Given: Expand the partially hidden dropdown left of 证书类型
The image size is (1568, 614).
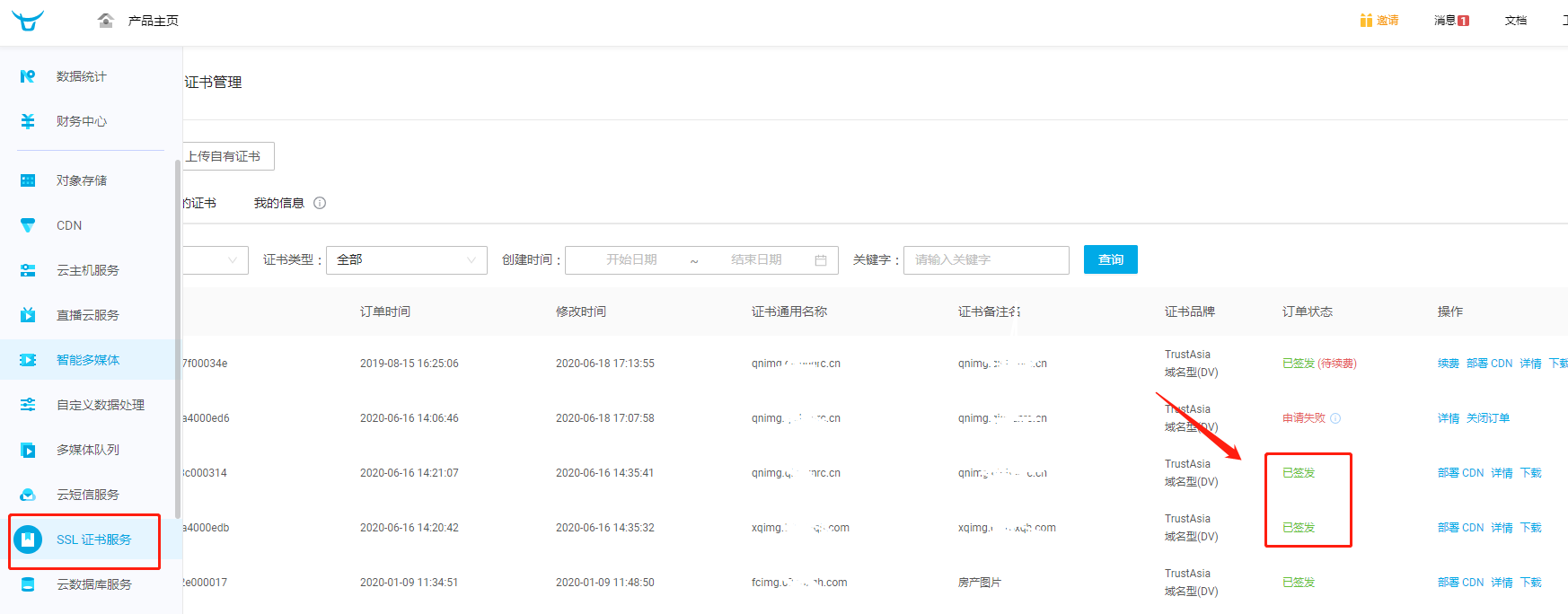Looking at the screenshot, I should [x=216, y=260].
